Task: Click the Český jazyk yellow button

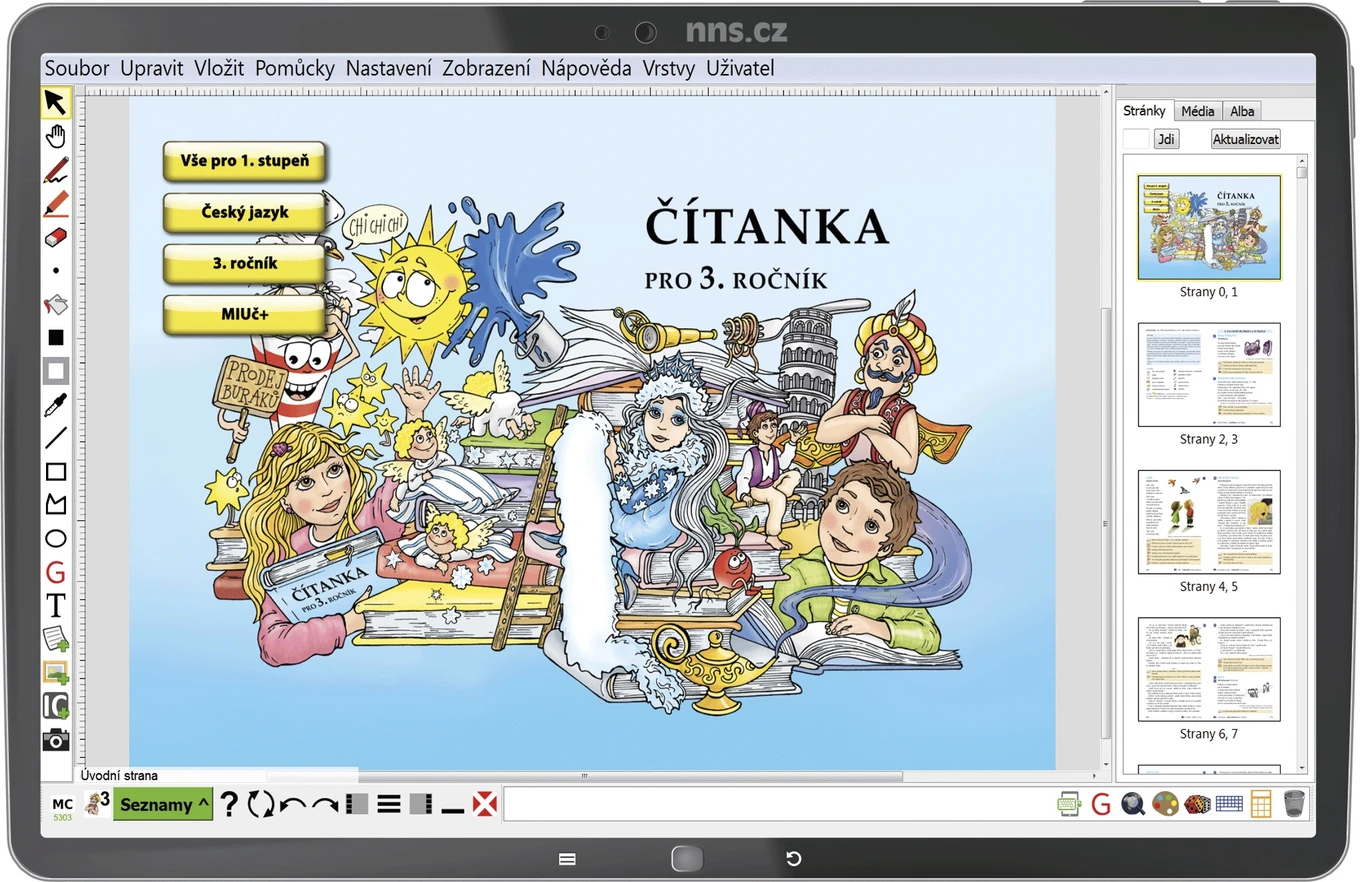Action: point(245,212)
